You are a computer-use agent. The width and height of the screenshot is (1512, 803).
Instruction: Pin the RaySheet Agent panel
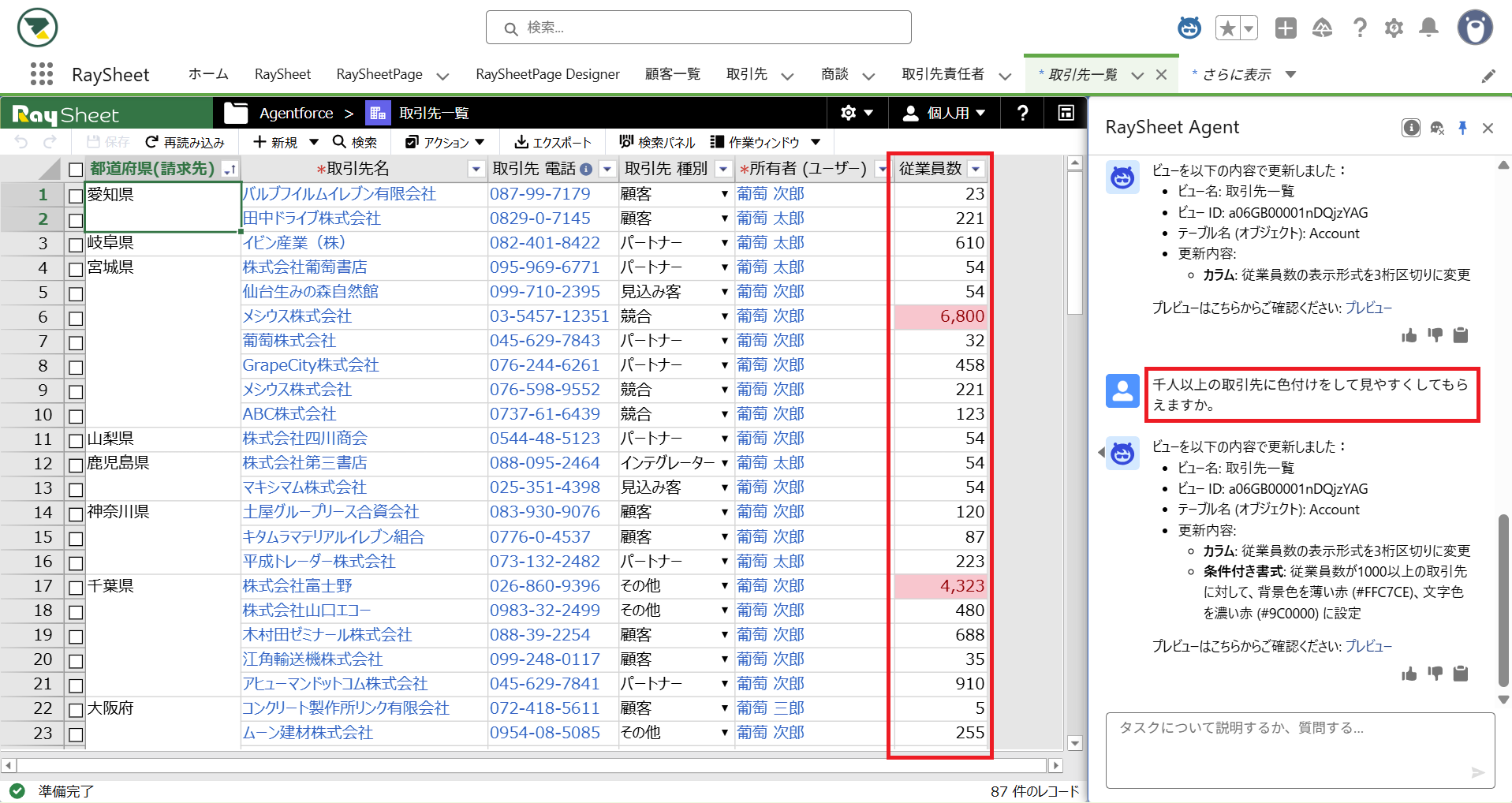pyautogui.click(x=1462, y=128)
